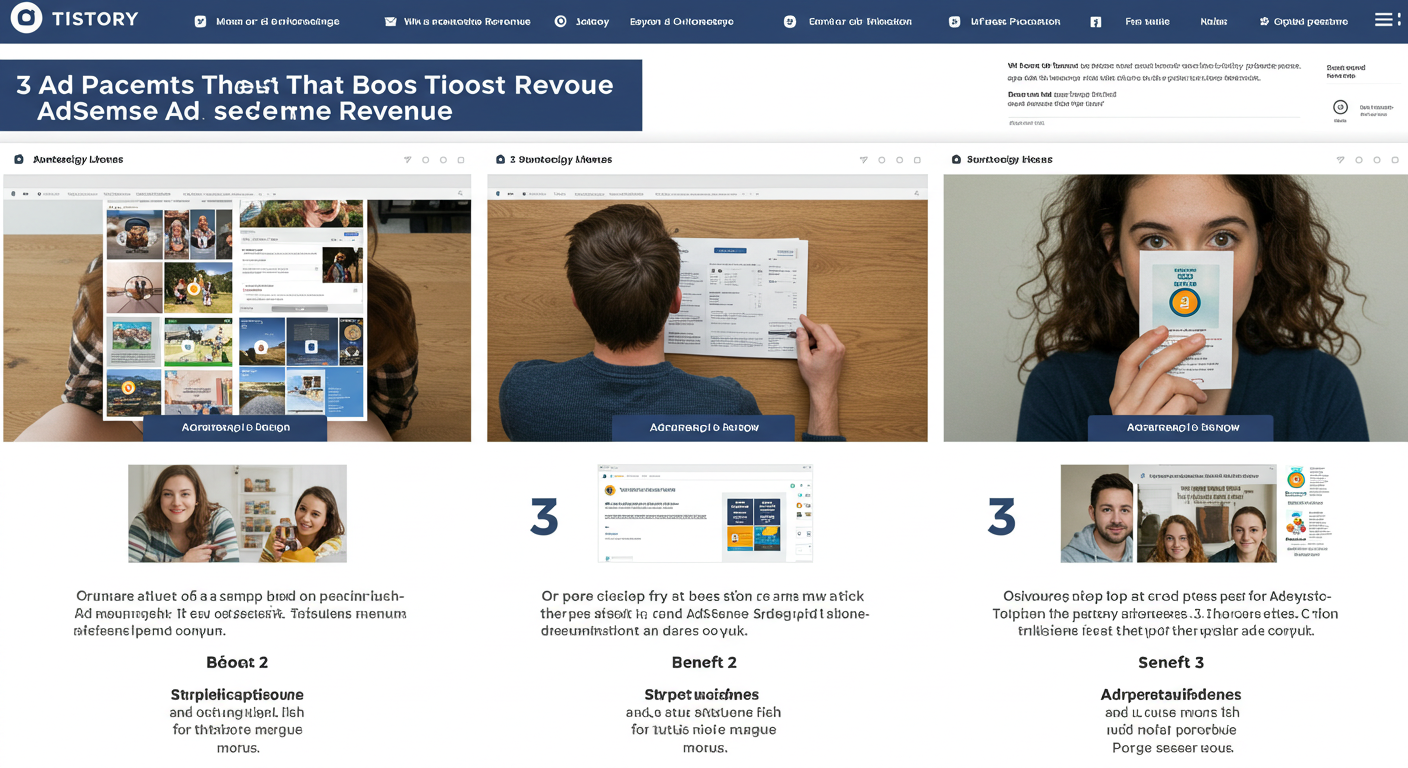Open small webpage screenshot thumbnail in middle column

705,513
